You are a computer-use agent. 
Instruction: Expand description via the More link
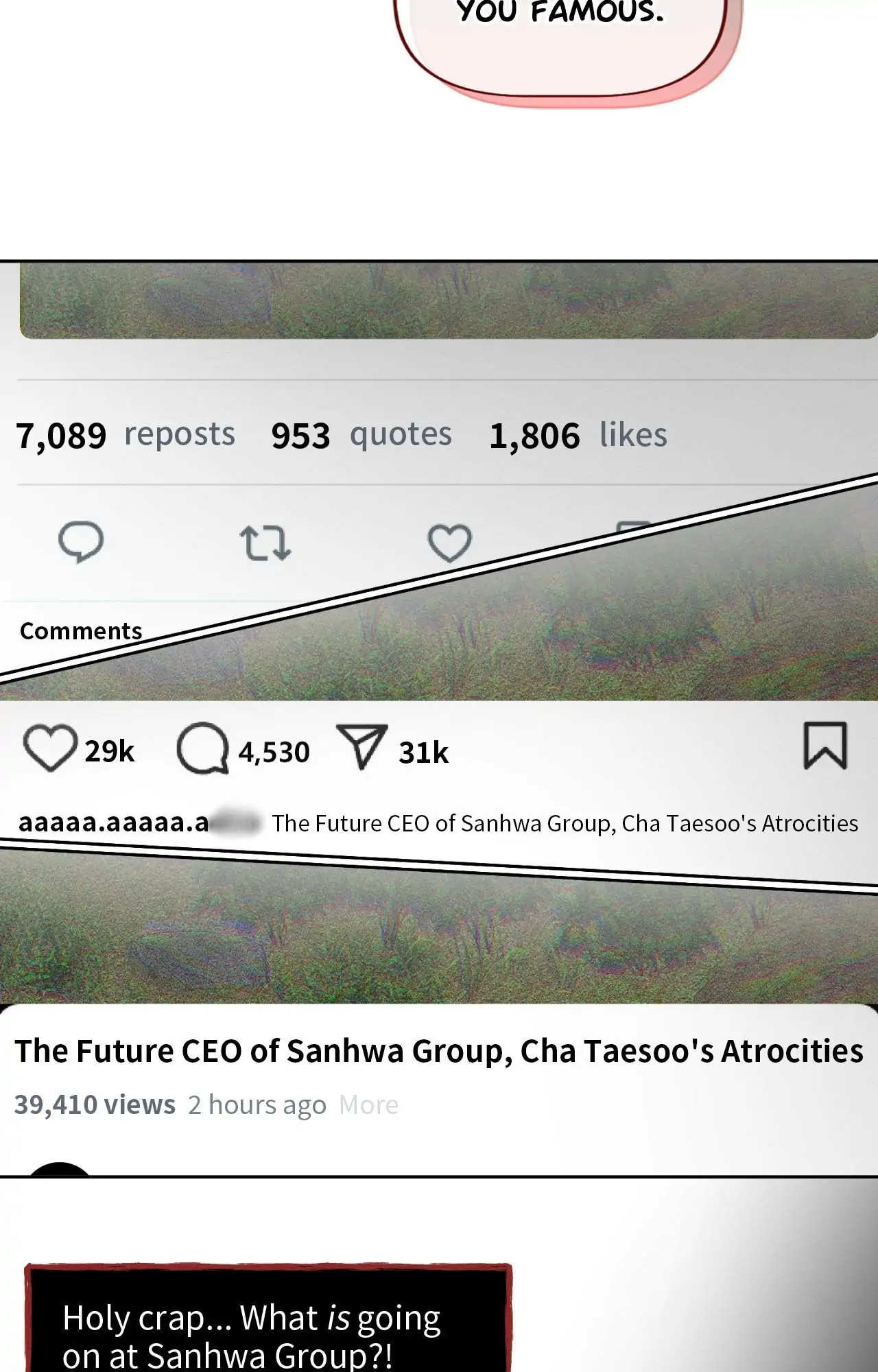coord(368,1105)
